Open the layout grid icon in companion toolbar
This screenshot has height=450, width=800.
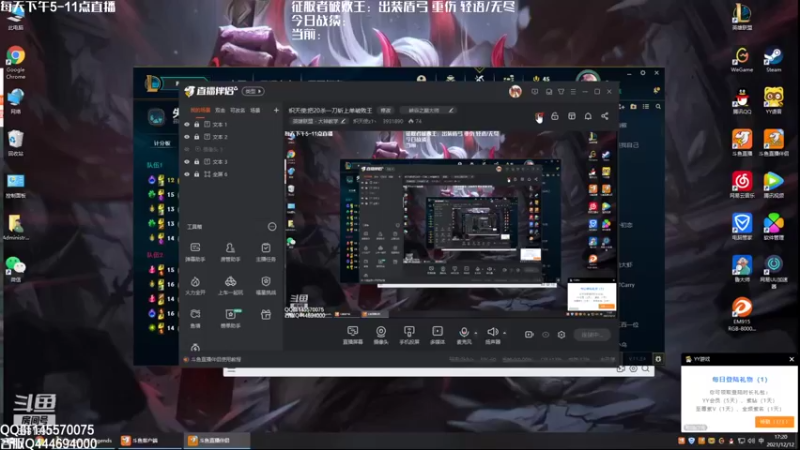click(x=571, y=116)
